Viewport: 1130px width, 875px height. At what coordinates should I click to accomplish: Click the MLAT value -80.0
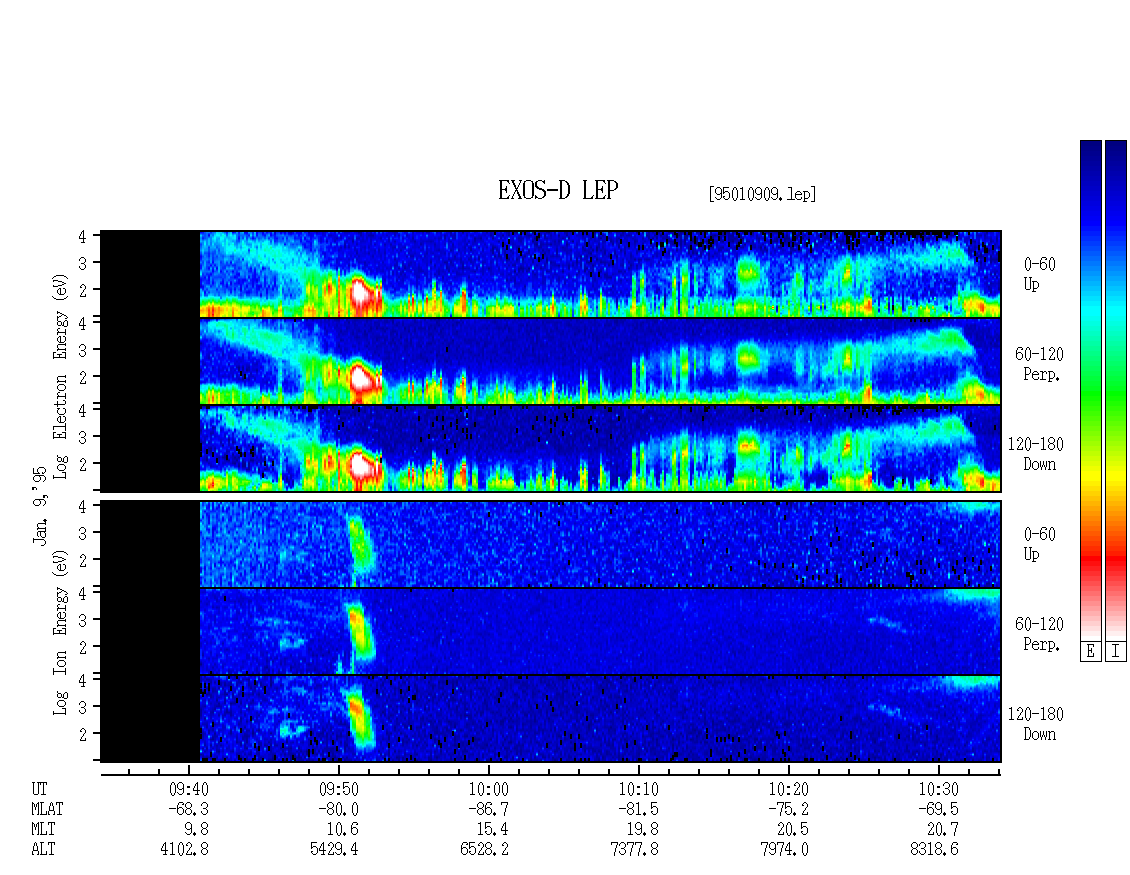[x=339, y=809]
